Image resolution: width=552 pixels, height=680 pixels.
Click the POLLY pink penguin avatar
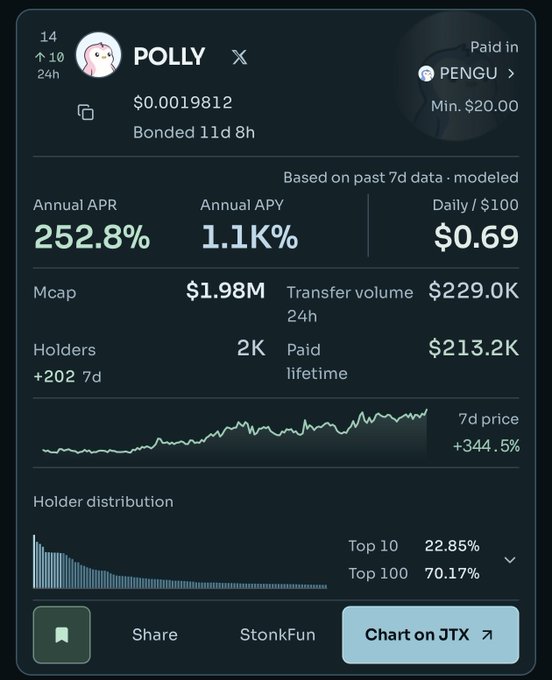pyautogui.click(x=98, y=55)
